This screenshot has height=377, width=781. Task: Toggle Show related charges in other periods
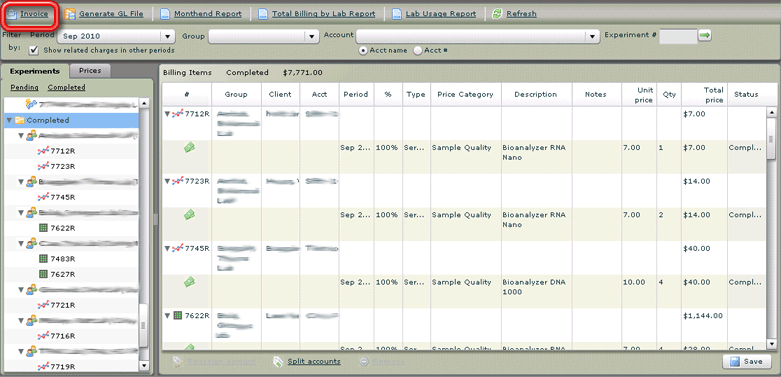point(34,50)
